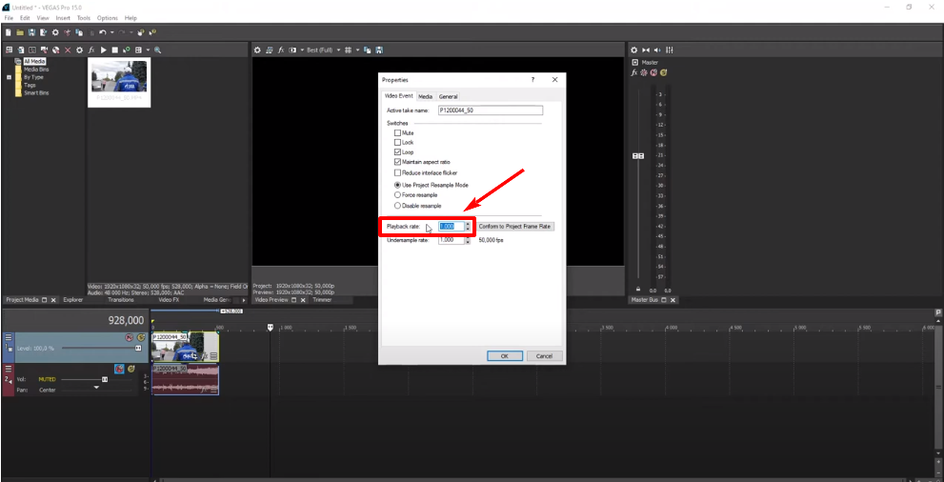Screen dimensions: 944x482
Task: Copy preview snapshot to clipboard icon
Action: coord(368,50)
